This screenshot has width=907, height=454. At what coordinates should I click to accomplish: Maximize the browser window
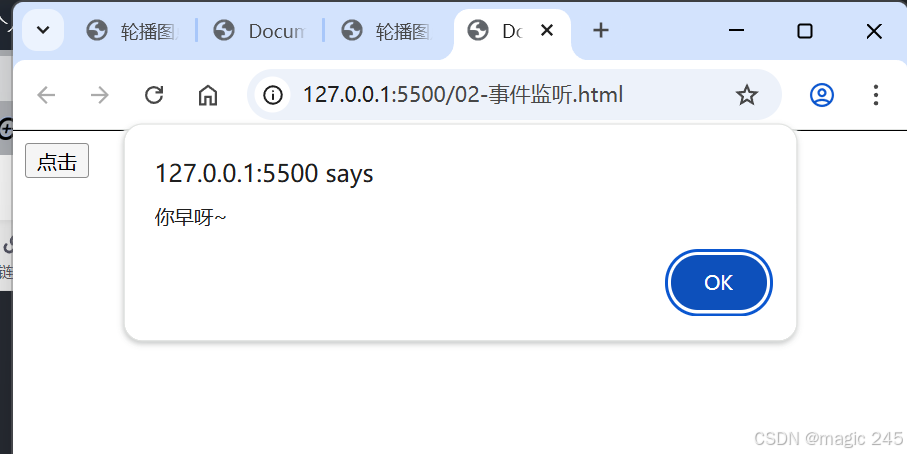coord(805,31)
